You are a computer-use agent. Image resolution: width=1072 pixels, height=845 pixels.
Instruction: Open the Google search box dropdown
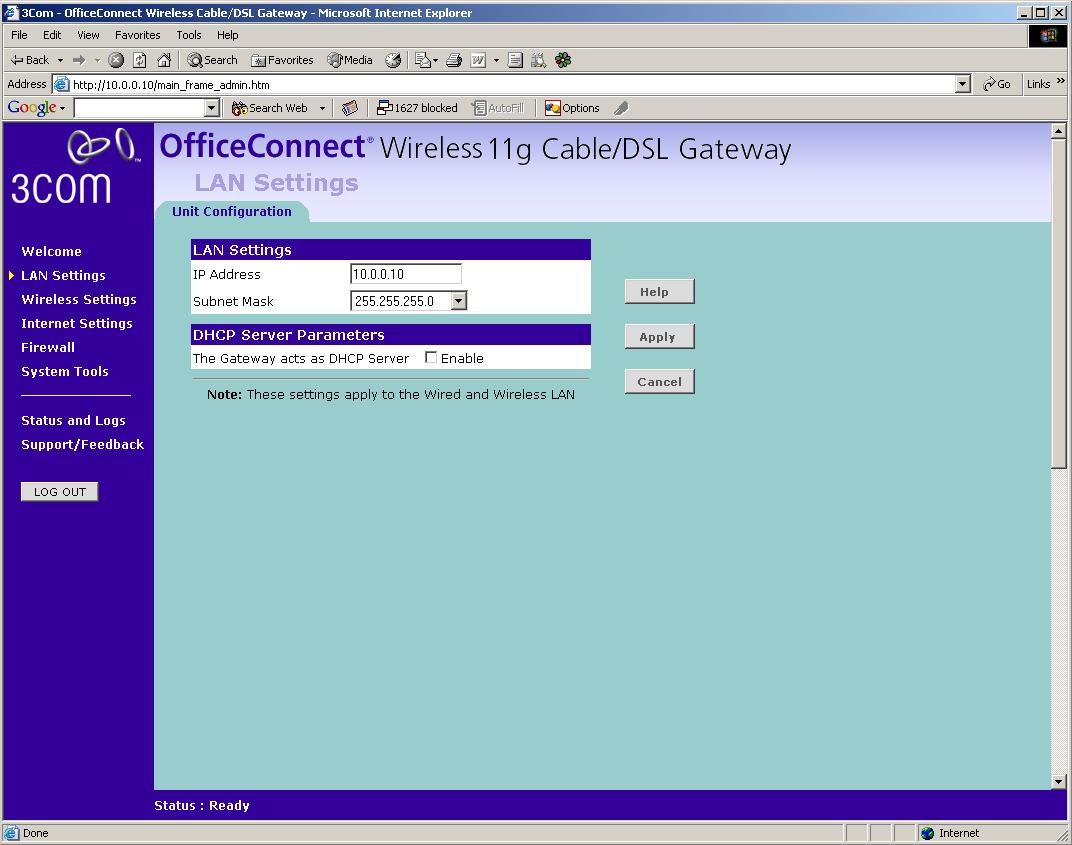(212, 108)
